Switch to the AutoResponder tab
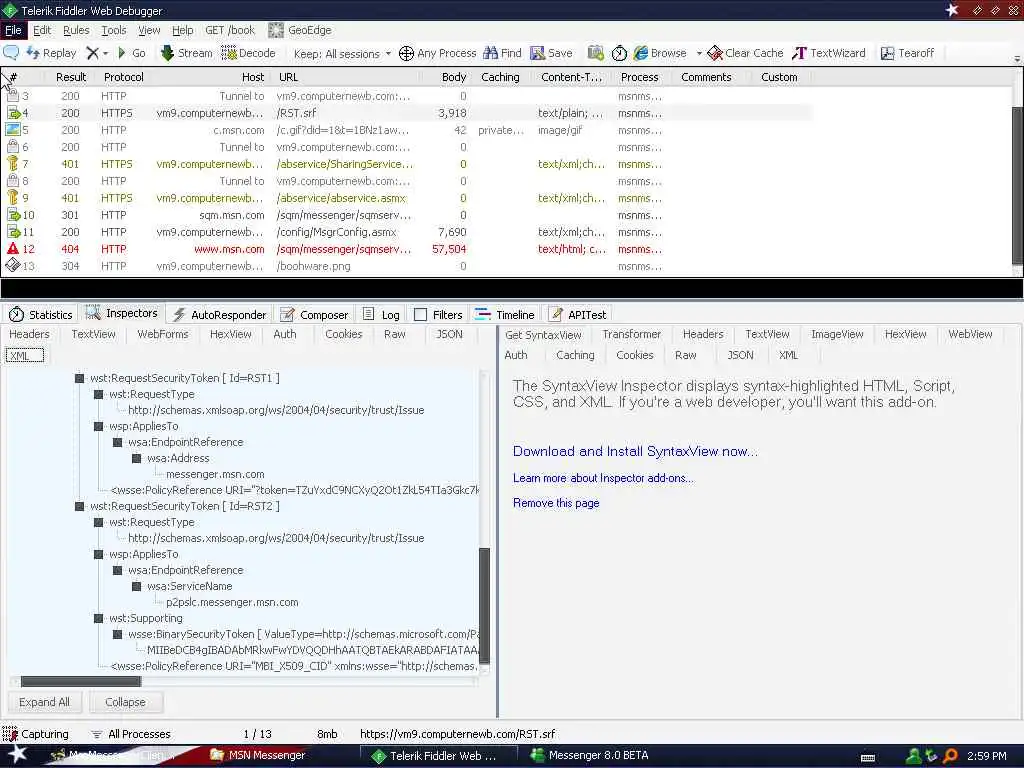 click(219, 315)
